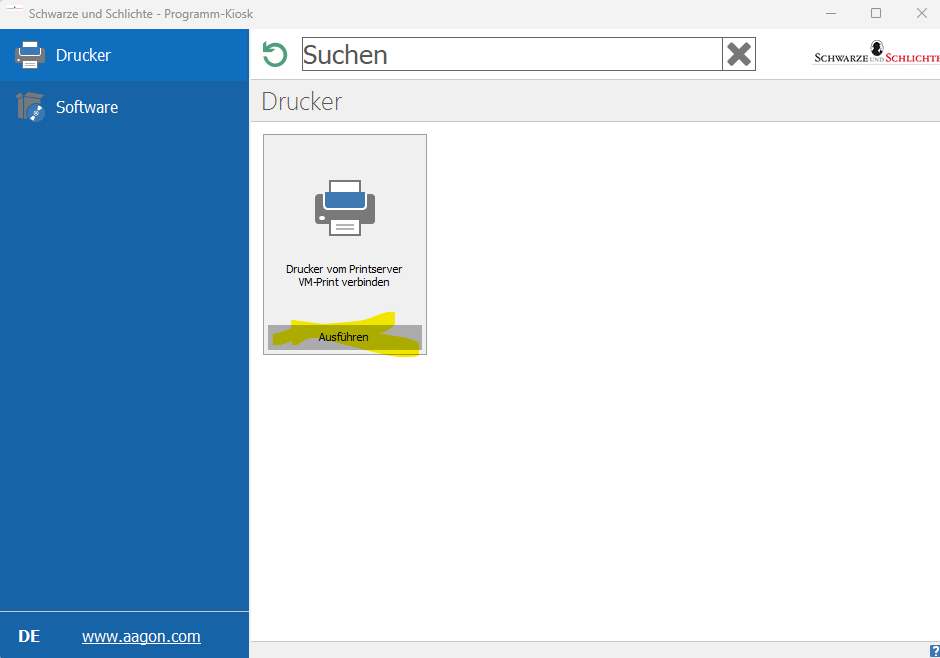Maximize the Programm-Kiosk window
The image size is (940, 658).
(876, 13)
